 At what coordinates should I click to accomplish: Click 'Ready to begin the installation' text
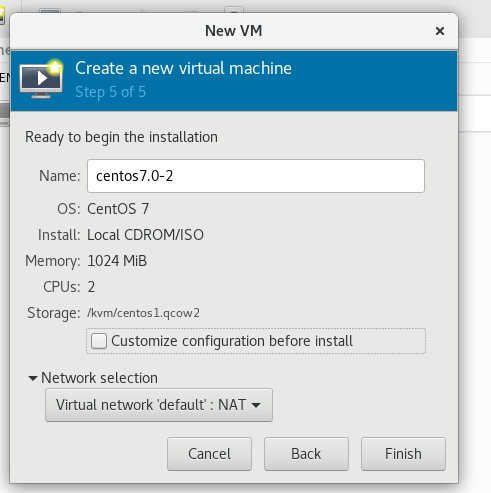pyautogui.click(x=121, y=137)
